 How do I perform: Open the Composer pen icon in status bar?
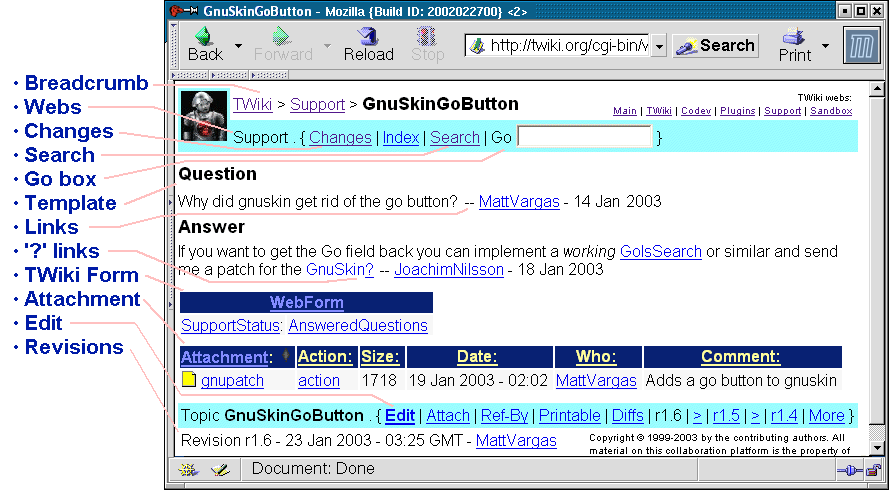pos(219,469)
